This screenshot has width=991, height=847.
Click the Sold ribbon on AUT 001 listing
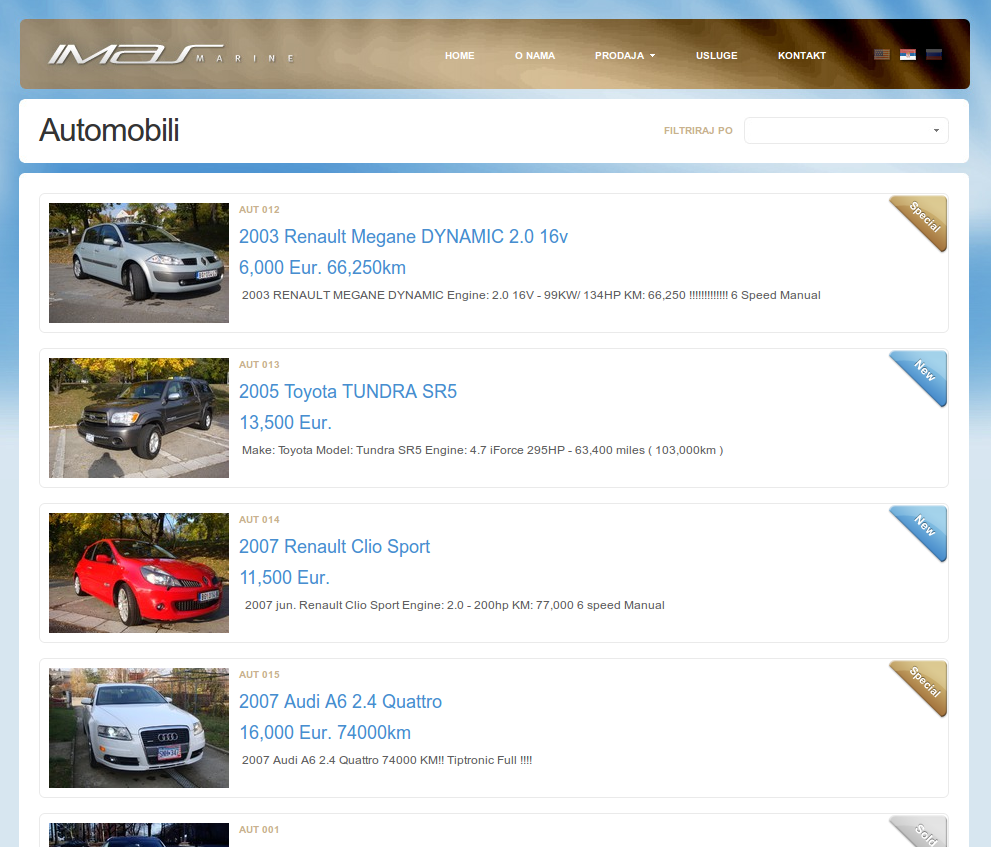click(921, 831)
